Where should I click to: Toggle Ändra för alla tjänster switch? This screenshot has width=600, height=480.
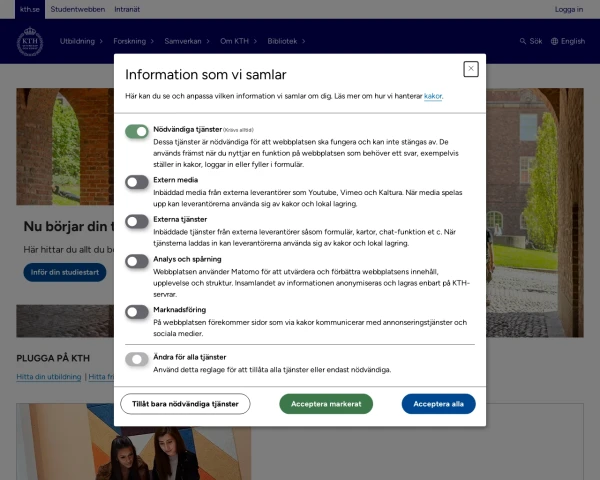click(137, 359)
